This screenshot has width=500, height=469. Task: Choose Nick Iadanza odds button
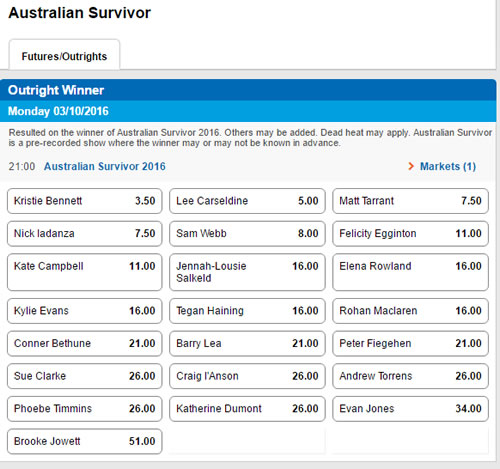pyautogui.click(x=85, y=234)
